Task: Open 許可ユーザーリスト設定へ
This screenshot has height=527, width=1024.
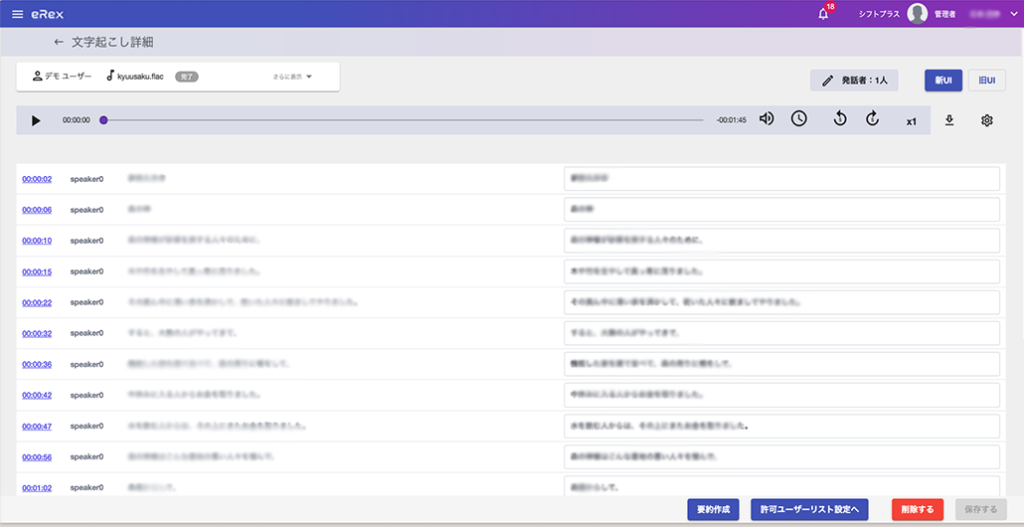Action: click(x=809, y=509)
